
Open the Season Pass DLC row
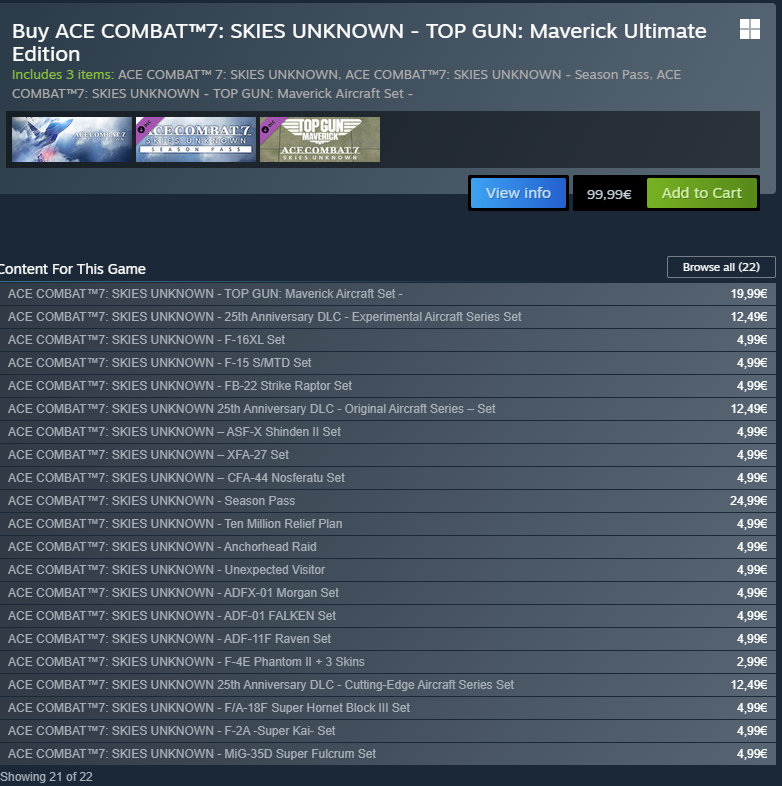click(387, 501)
